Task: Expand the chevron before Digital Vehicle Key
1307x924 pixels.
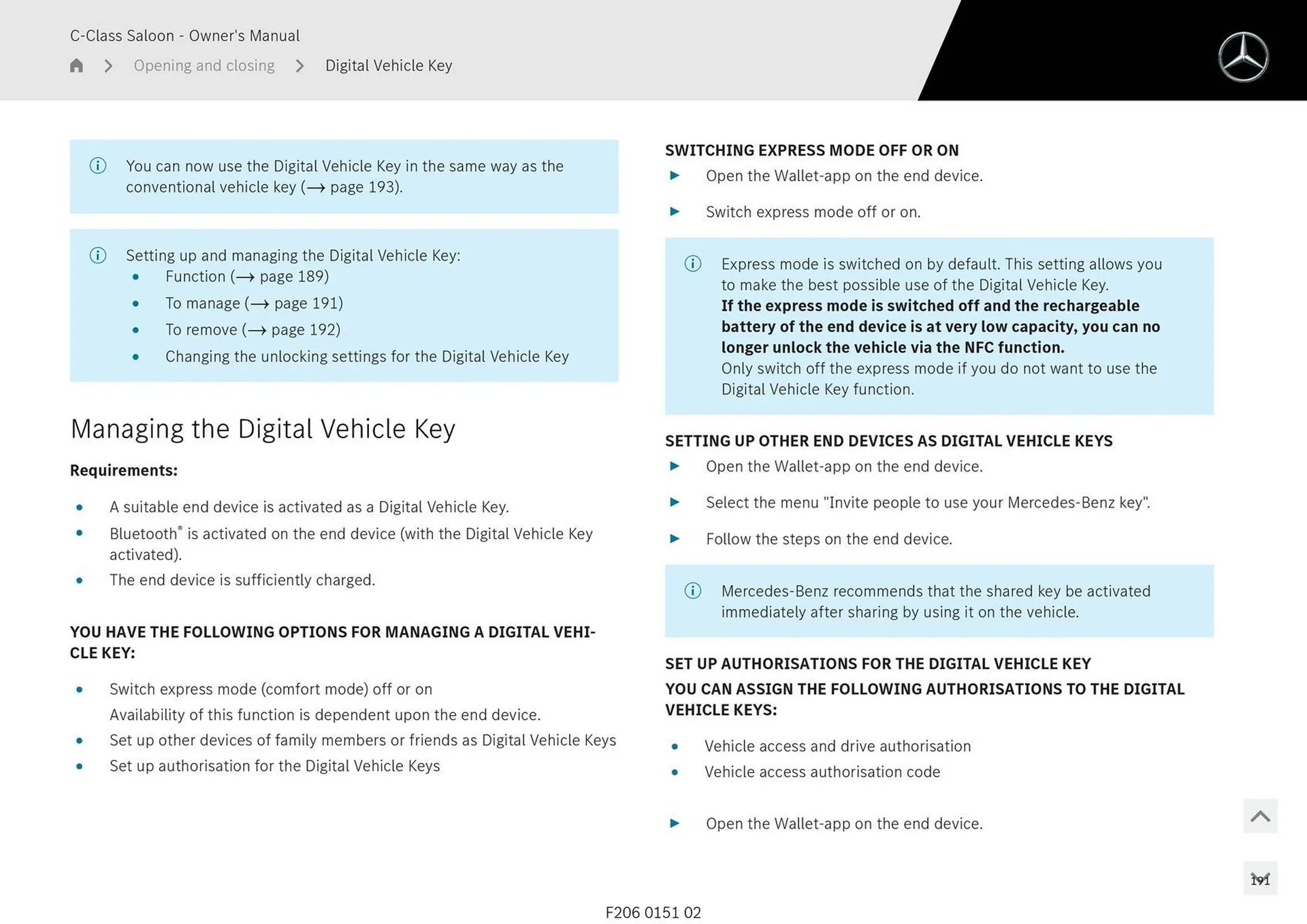Action: coord(298,66)
